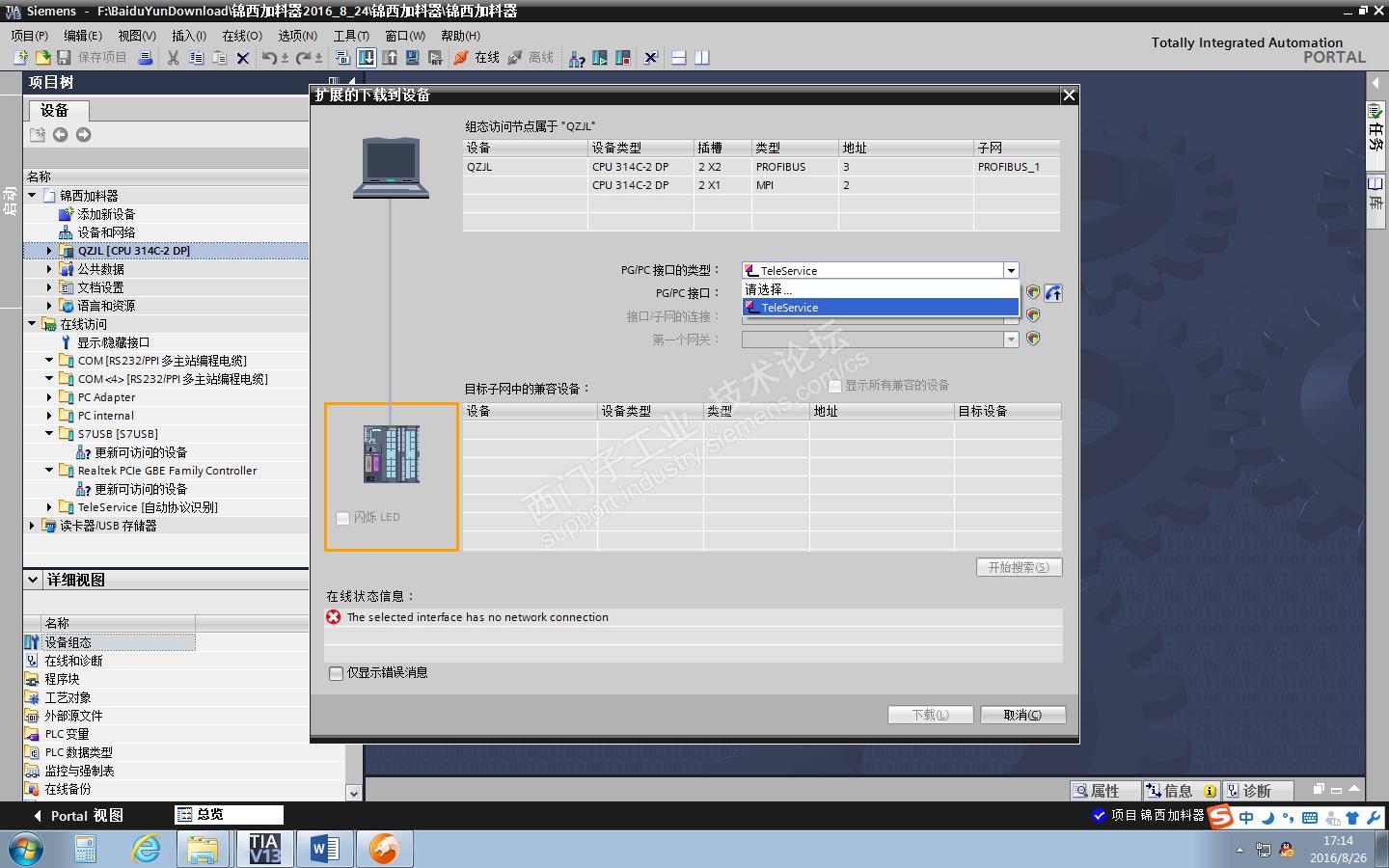This screenshot has height=868, width=1389.
Task: Open Word from the taskbar
Action: (324, 849)
